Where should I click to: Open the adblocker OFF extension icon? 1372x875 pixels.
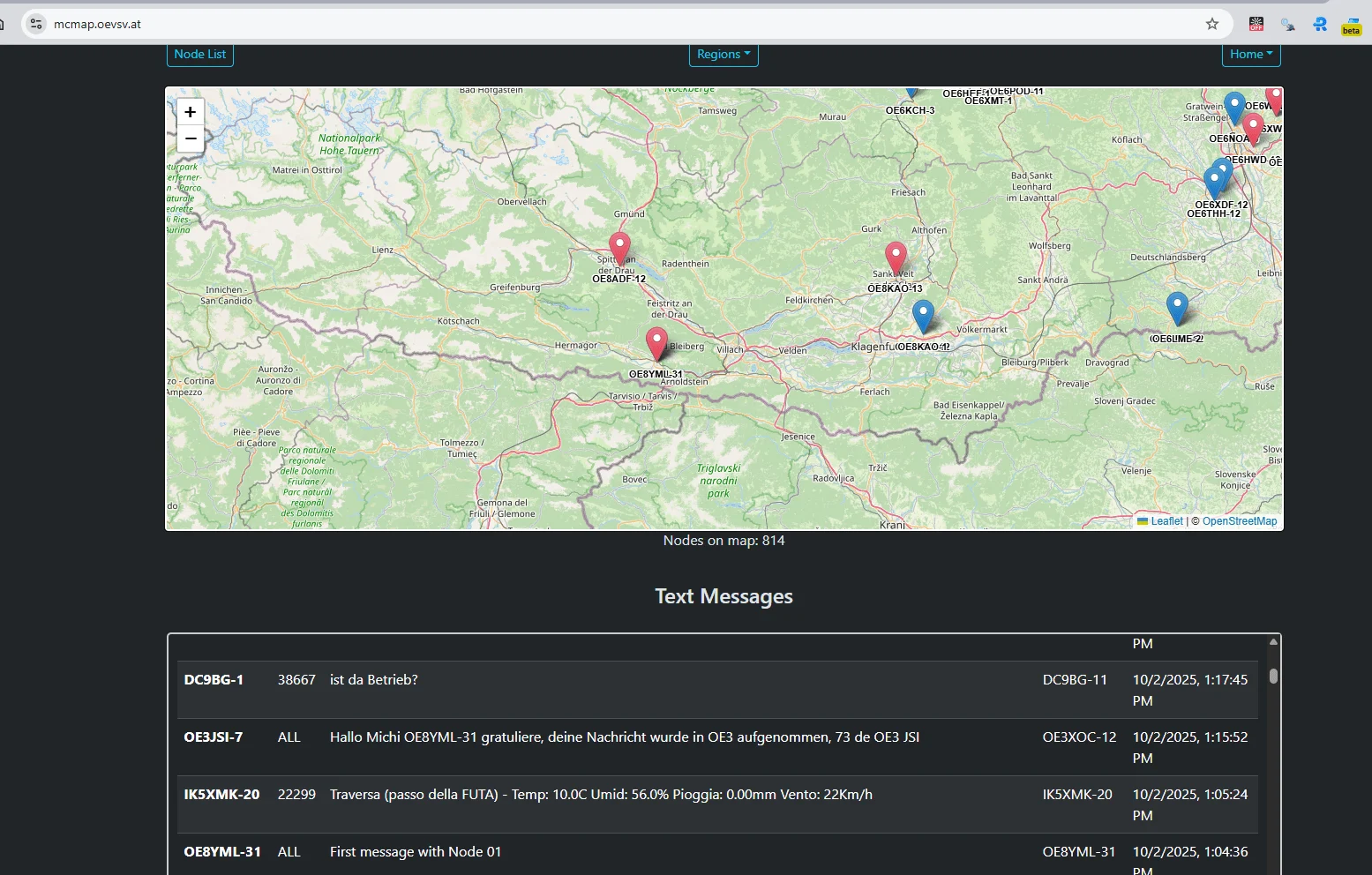[1256, 24]
